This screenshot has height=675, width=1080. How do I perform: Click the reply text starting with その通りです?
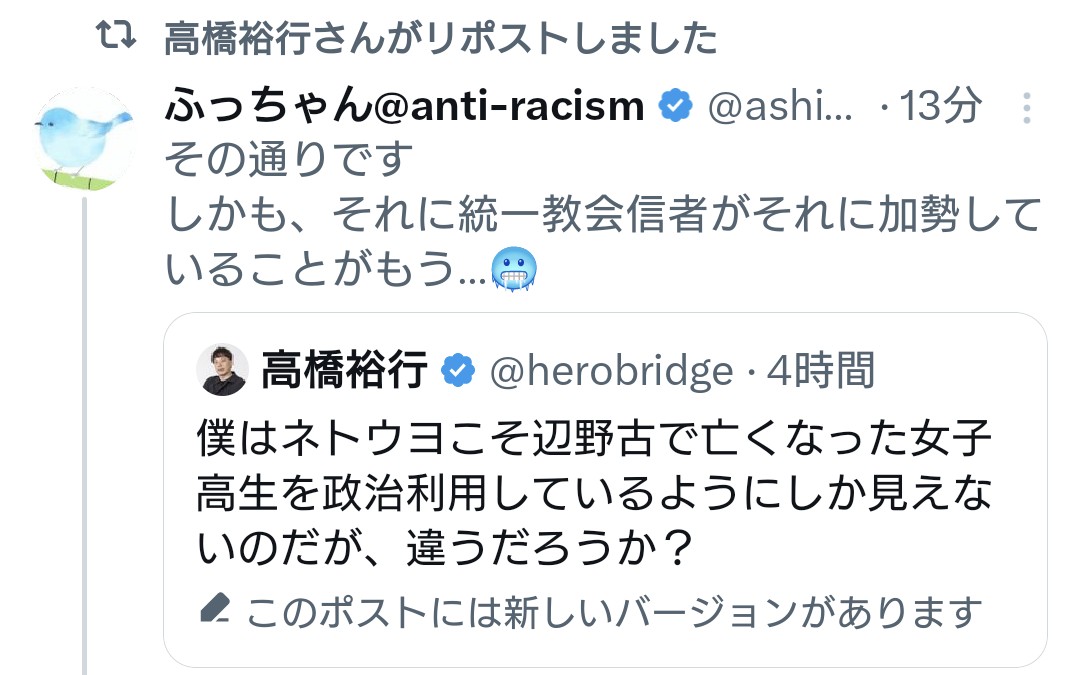tap(289, 158)
